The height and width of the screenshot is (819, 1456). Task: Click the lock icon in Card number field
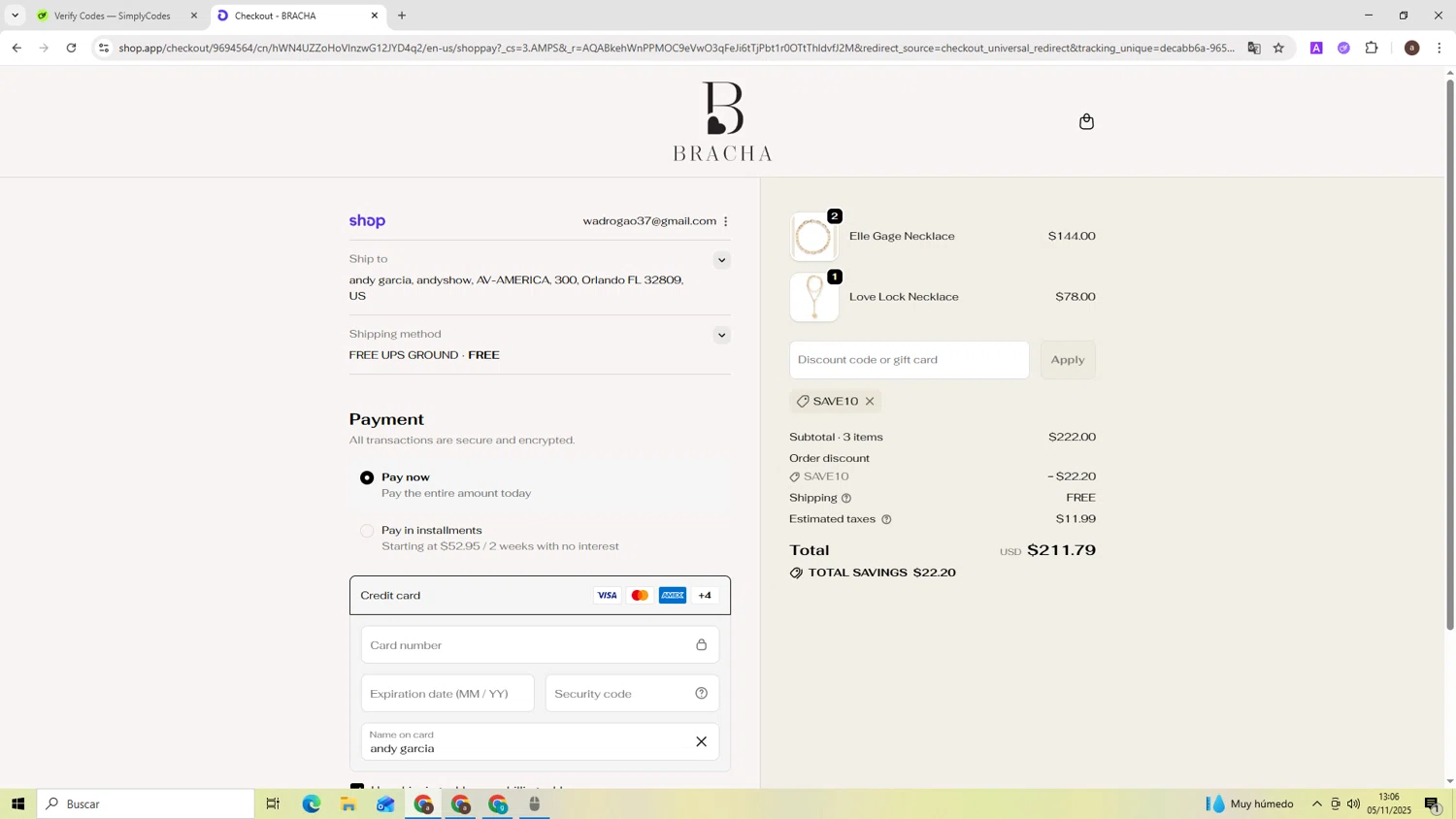[x=701, y=645]
